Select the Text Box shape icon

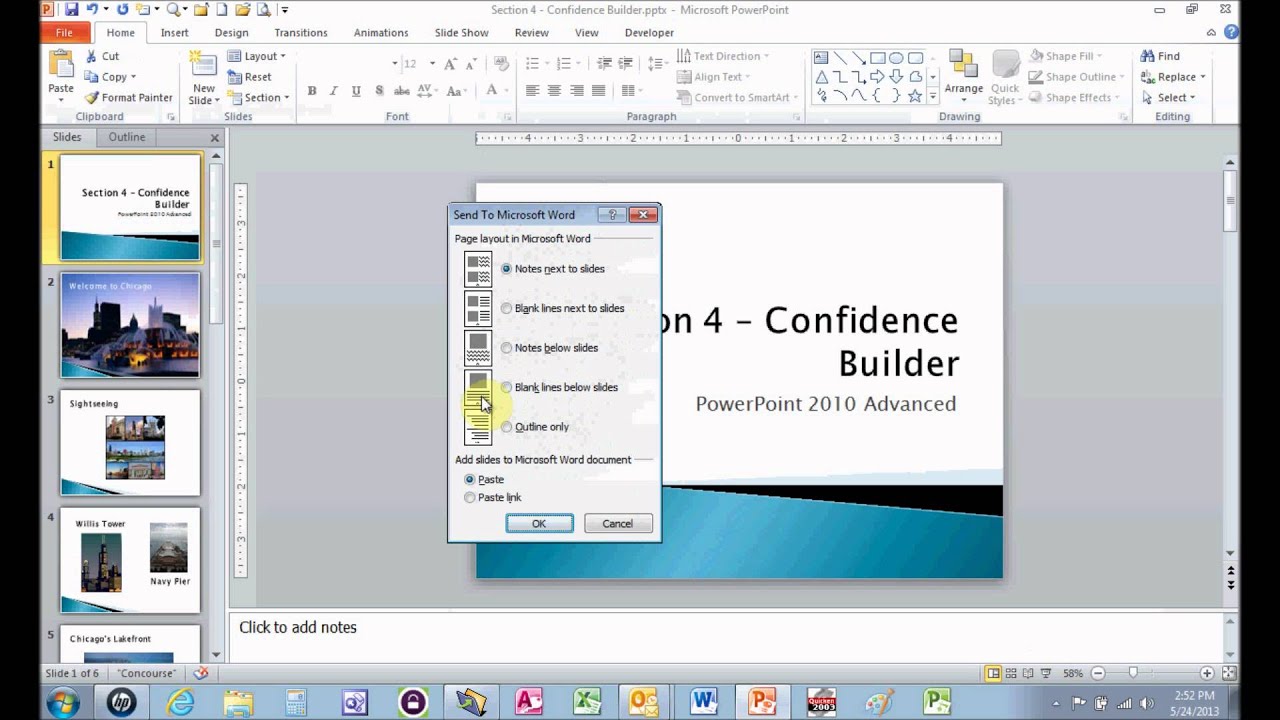click(x=821, y=58)
